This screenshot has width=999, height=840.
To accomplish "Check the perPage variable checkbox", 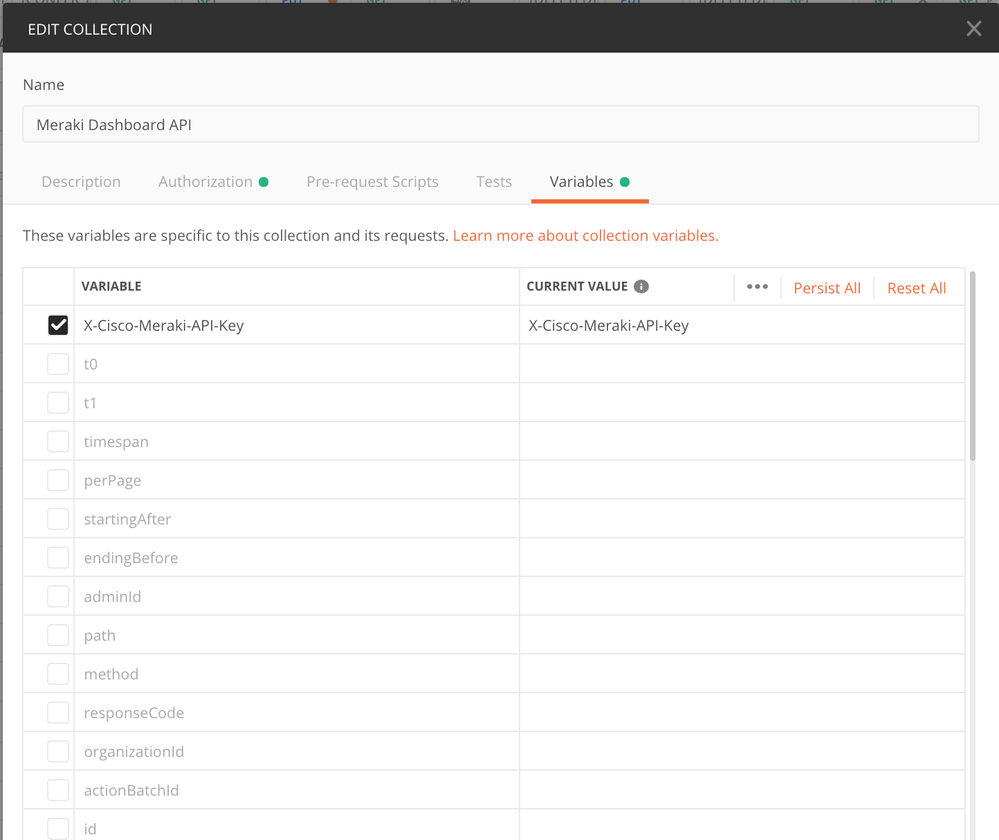I will [x=58, y=480].
